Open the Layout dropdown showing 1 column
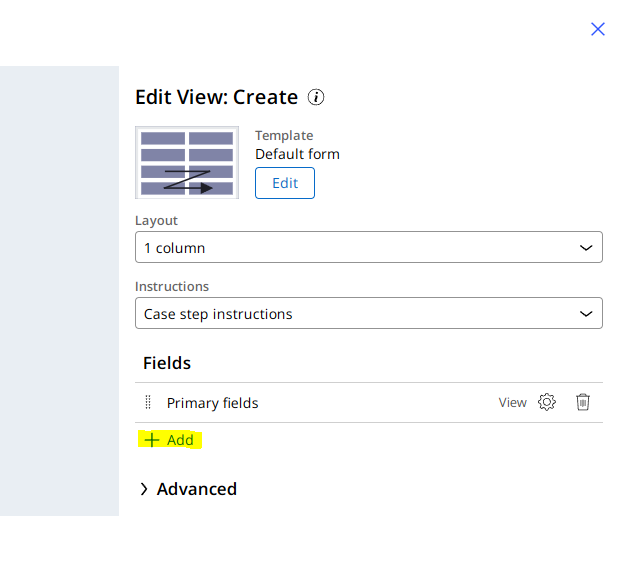 click(x=368, y=247)
